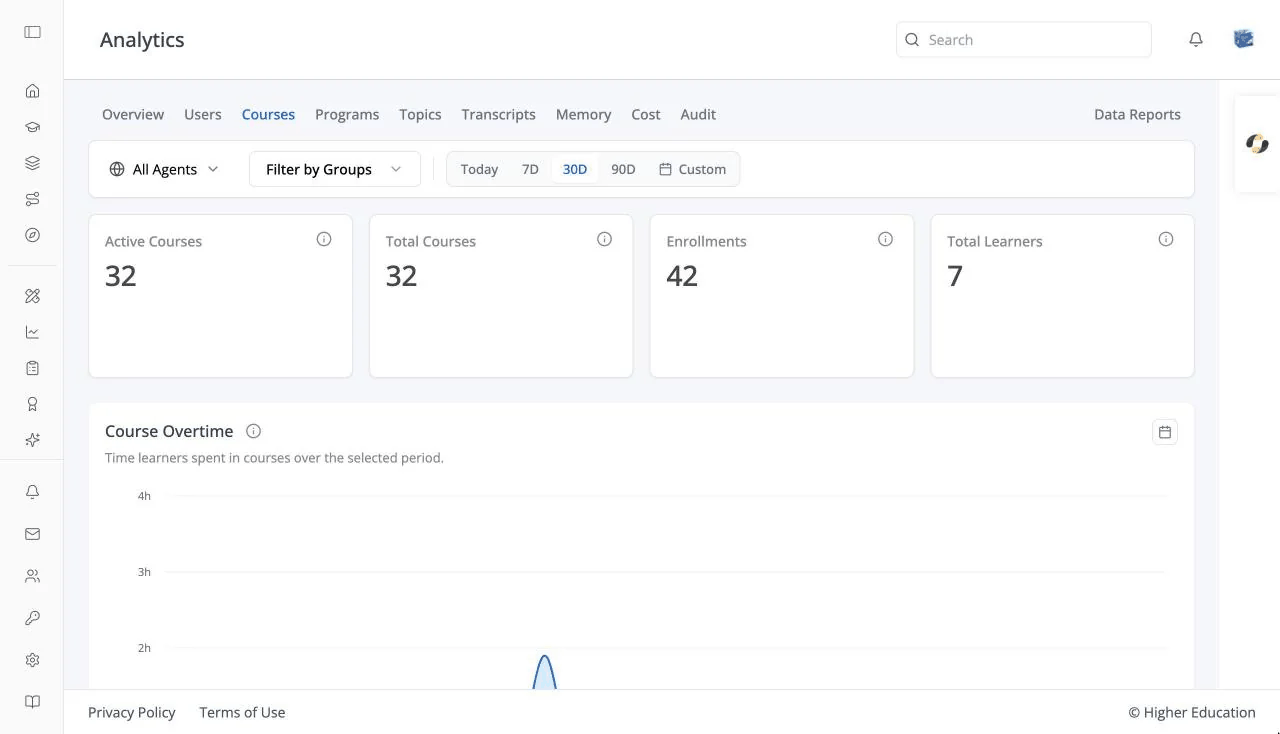
Task: Click the top bar notification bell
Action: (x=1196, y=40)
